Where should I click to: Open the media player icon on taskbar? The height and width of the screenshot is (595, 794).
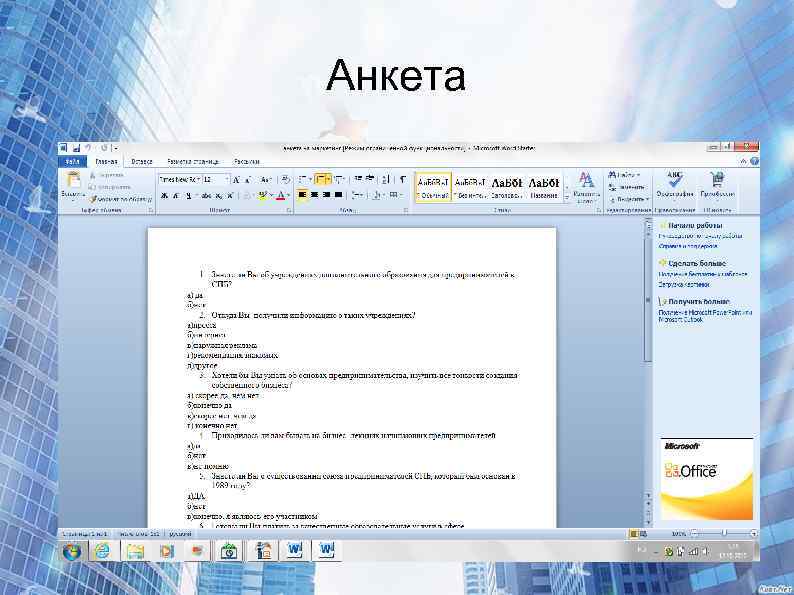tap(166, 550)
